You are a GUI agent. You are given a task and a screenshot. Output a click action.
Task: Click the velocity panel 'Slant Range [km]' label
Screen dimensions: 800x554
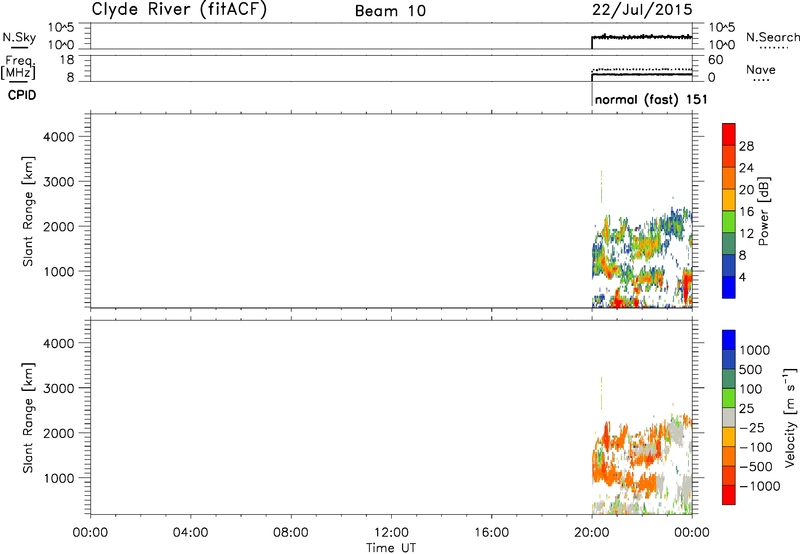coord(28,418)
